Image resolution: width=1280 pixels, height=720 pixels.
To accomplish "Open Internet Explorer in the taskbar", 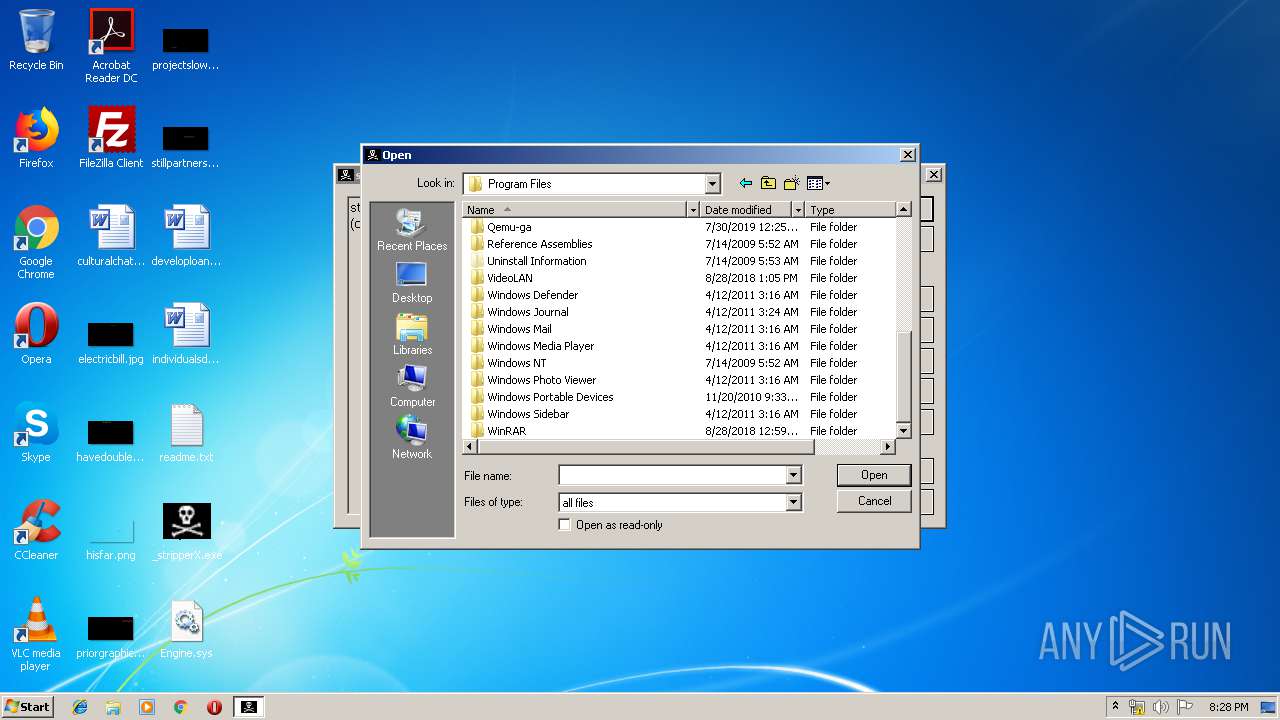I will coord(80,707).
